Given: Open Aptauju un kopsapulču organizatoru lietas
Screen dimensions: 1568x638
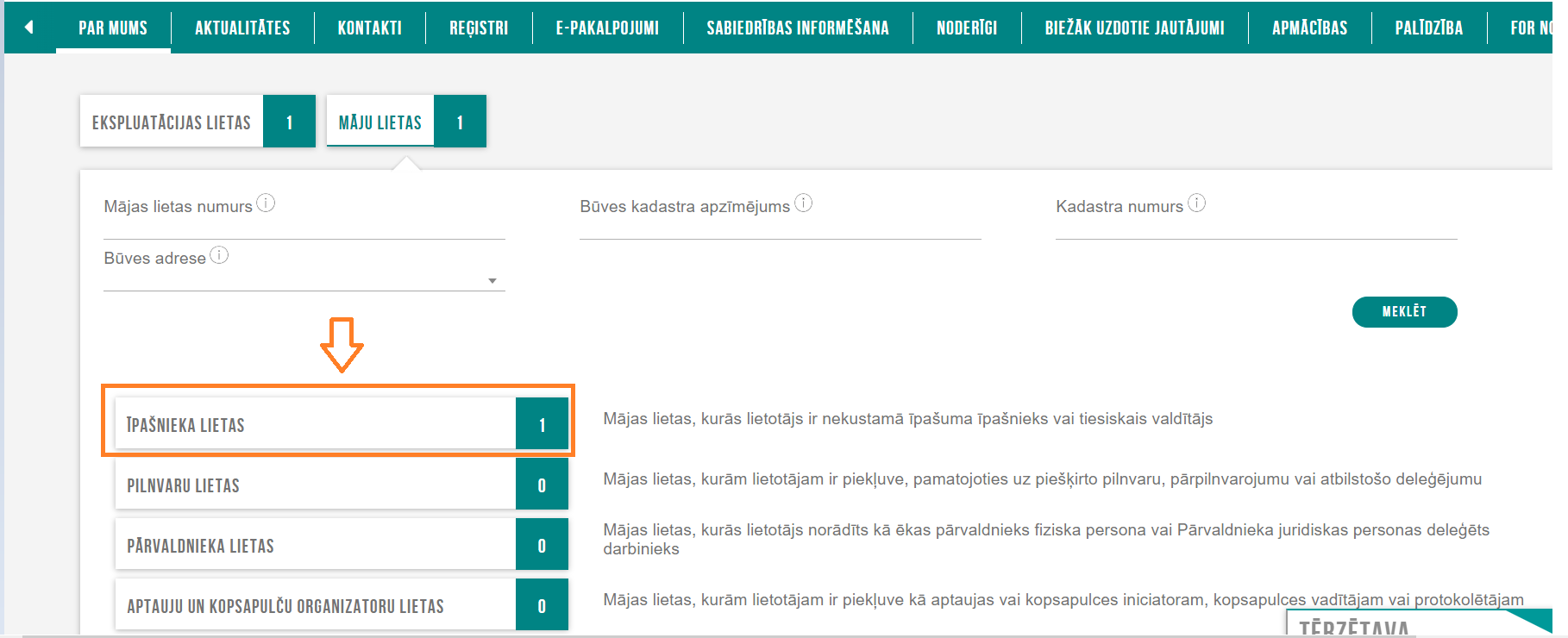Looking at the screenshot, I should [x=316, y=605].
